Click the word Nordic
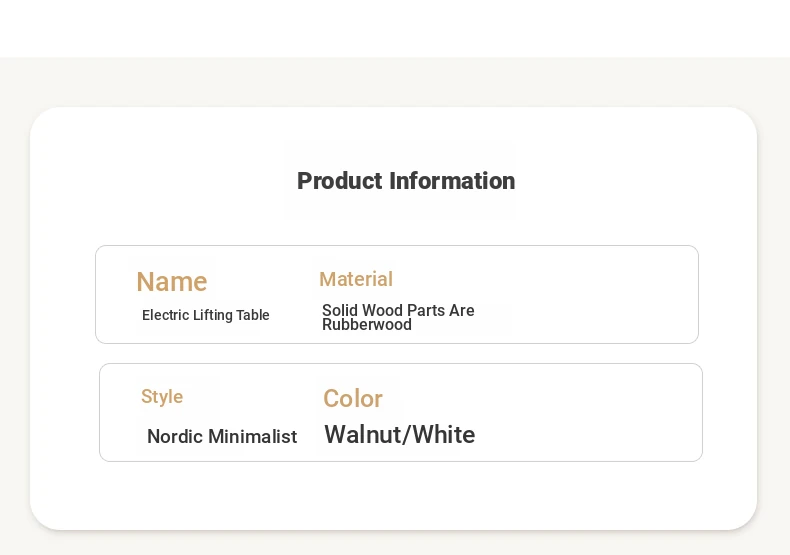 tap(175, 436)
